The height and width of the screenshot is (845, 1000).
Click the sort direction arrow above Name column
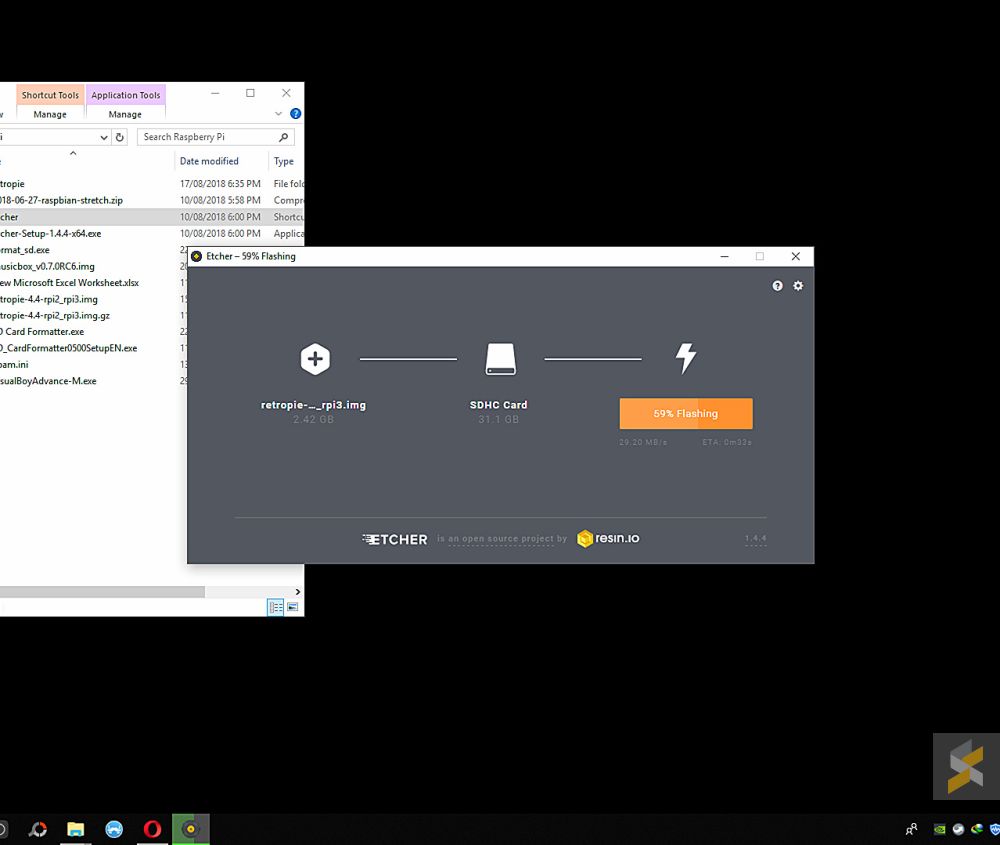point(73,153)
